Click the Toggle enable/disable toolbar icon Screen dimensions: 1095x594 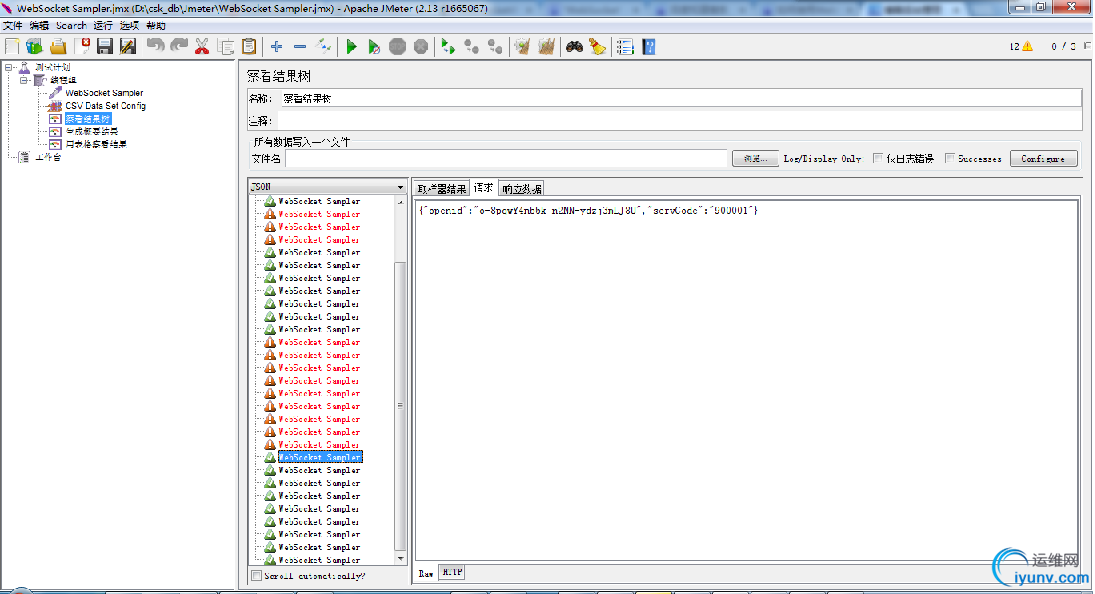pyautogui.click(x=323, y=47)
